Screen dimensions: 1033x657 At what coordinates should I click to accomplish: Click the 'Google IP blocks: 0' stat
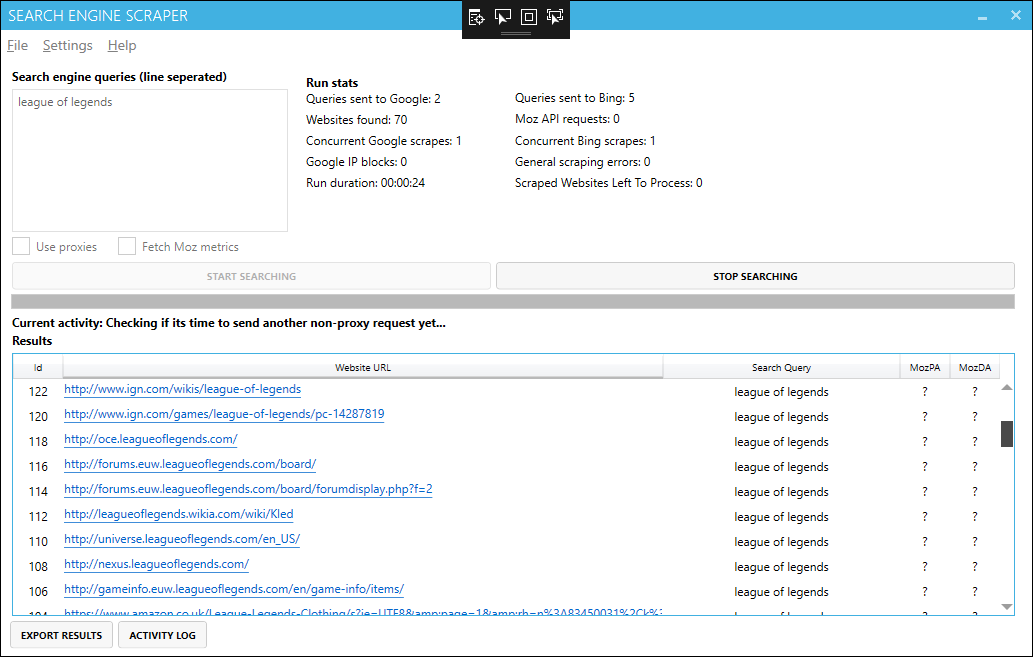(x=356, y=162)
